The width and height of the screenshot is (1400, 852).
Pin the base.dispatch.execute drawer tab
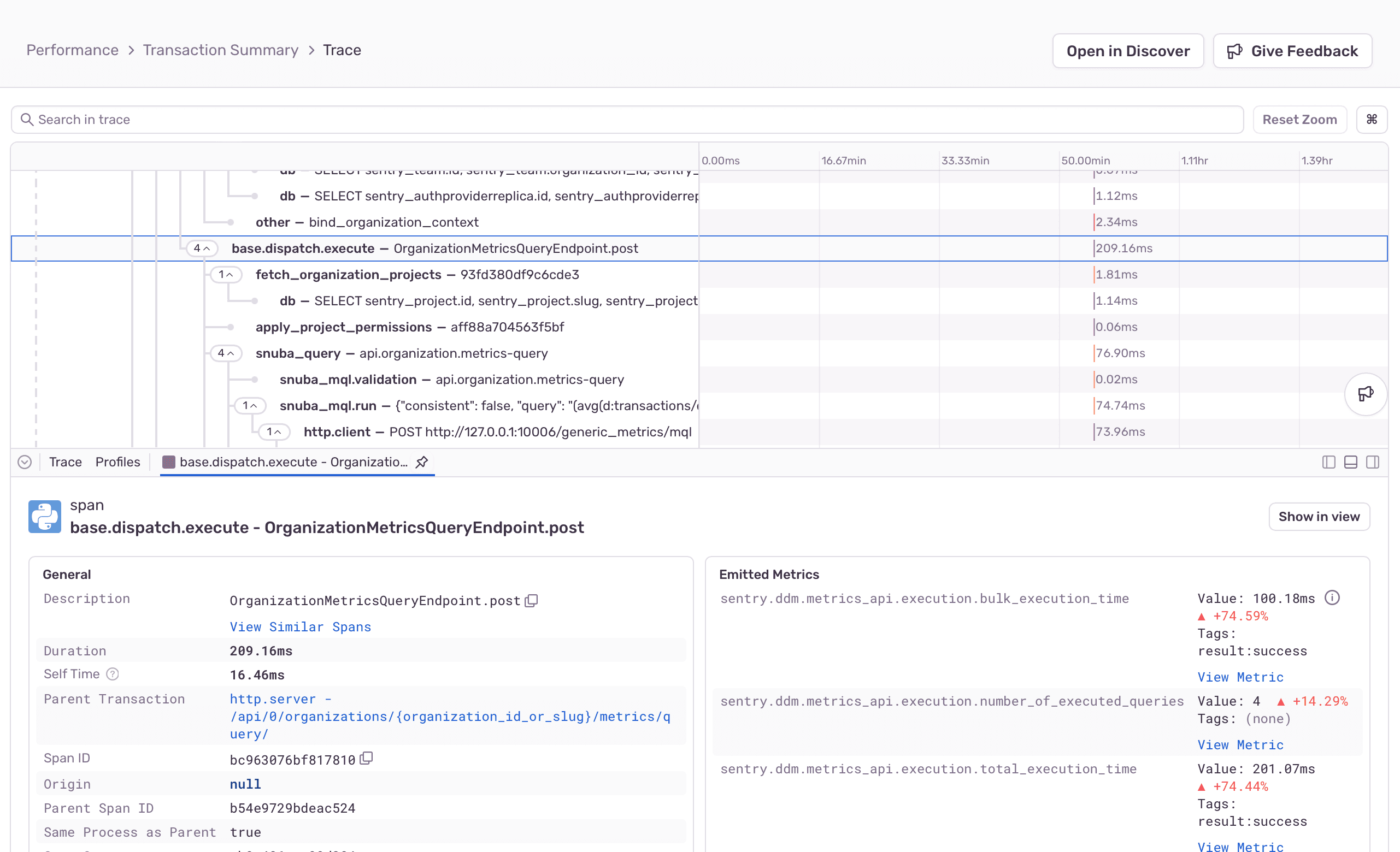[422, 462]
